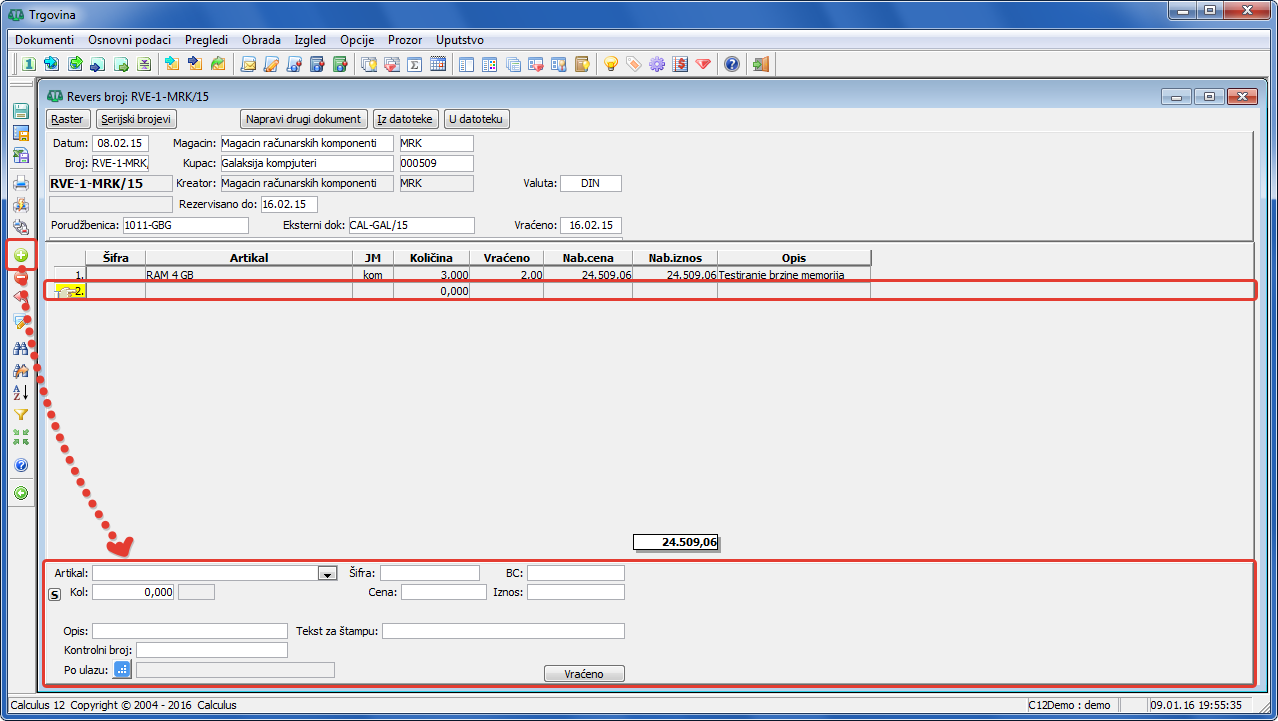This screenshot has width=1278, height=721.
Task: Click the save diskette icon in sidebar
Action: pyautogui.click(x=21, y=111)
